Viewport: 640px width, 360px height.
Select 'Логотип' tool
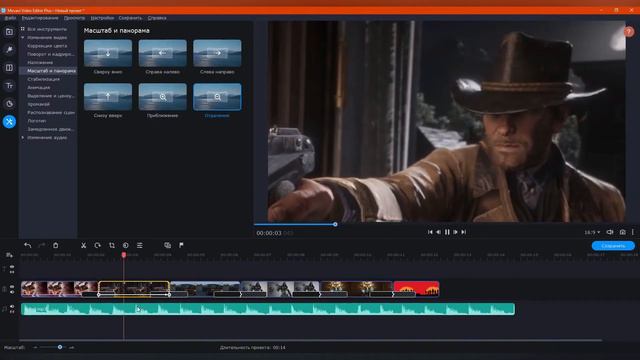point(37,121)
